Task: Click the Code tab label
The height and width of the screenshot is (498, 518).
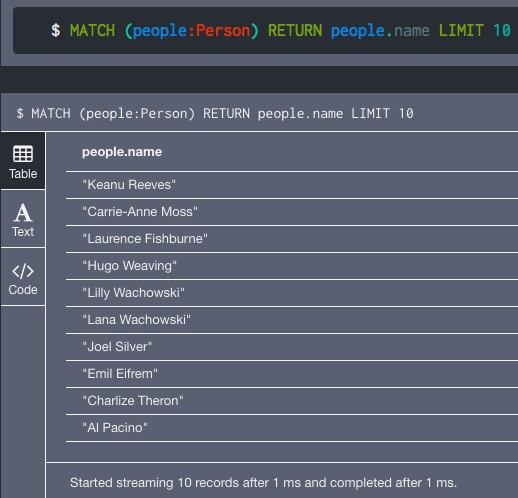Action: click(23, 290)
